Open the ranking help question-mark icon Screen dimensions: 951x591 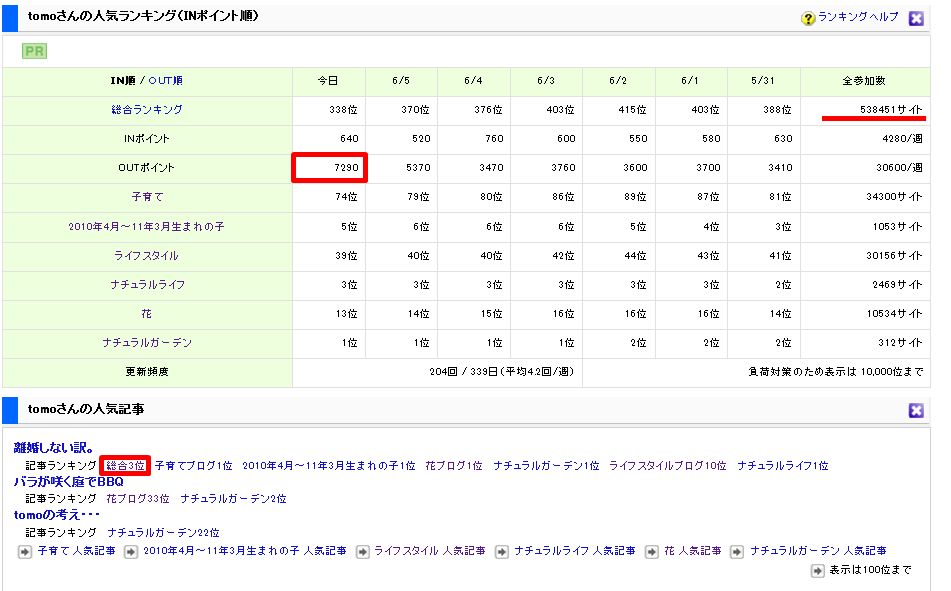[x=807, y=18]
